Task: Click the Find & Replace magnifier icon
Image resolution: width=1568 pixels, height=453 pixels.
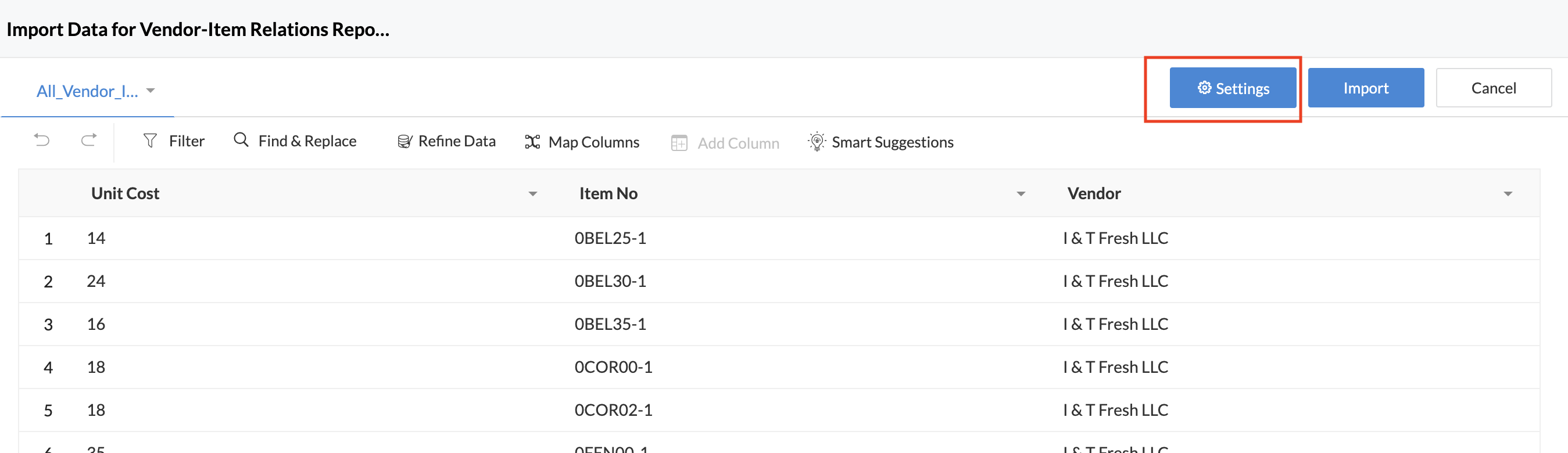Action: coord(241,141)
